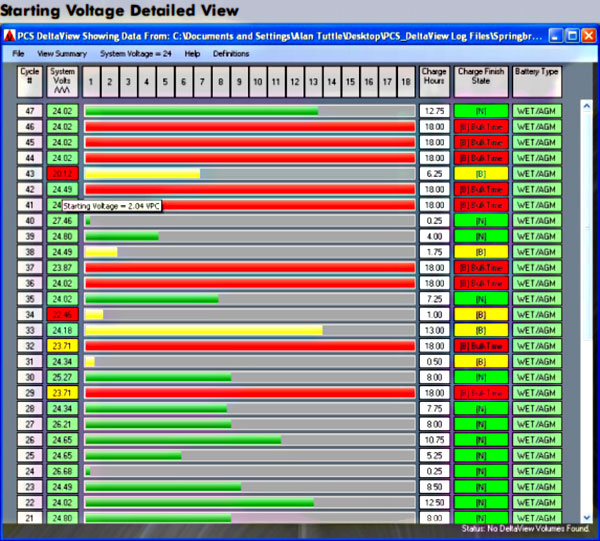Select cycle number 36 cell
Viewport: 600px width, 541px height.
point(29,283)
